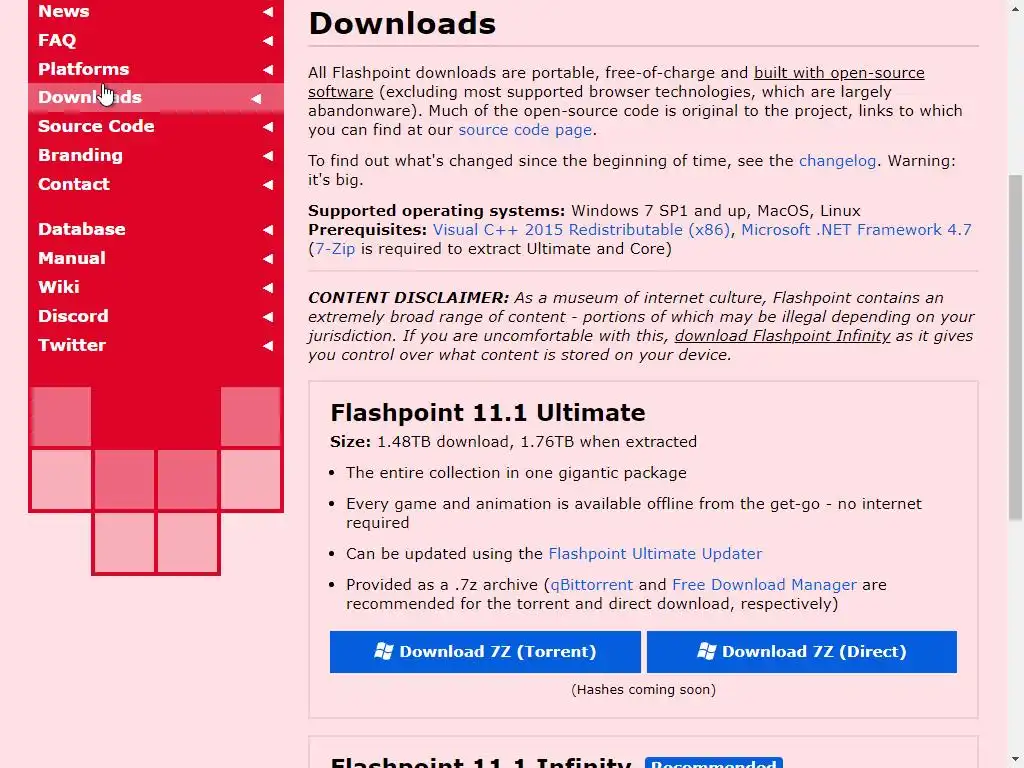Click the arrow icon beside Discord
This screenshot has height=768, width=1024.
tap(268, 316)
